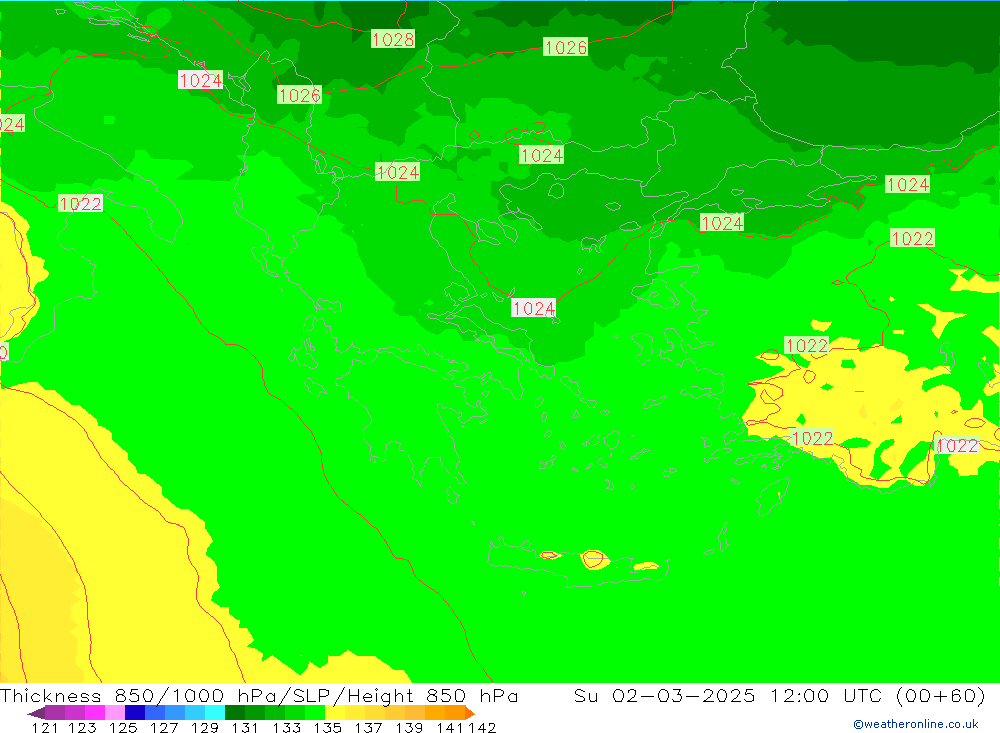Click the legend value 123

click(82, 727)
